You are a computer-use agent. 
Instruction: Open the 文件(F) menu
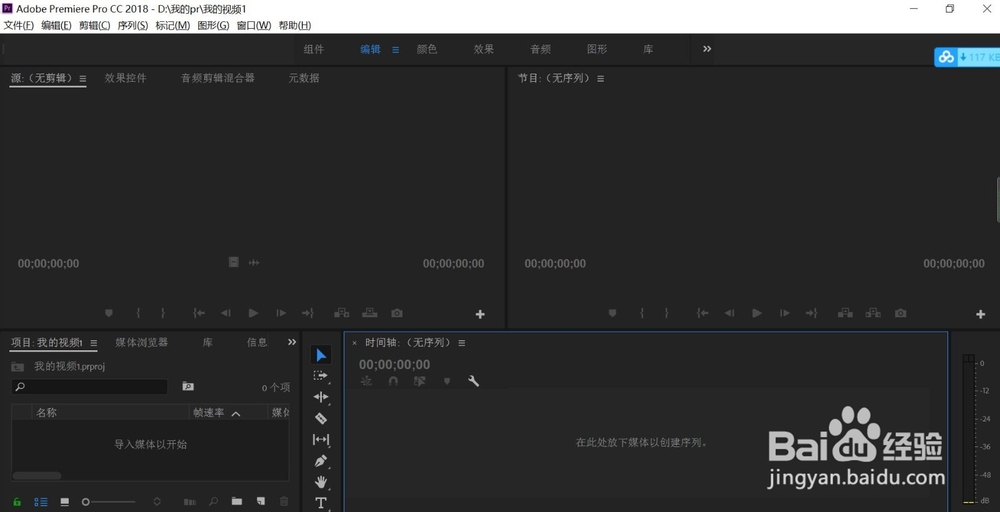pos(18,26)
